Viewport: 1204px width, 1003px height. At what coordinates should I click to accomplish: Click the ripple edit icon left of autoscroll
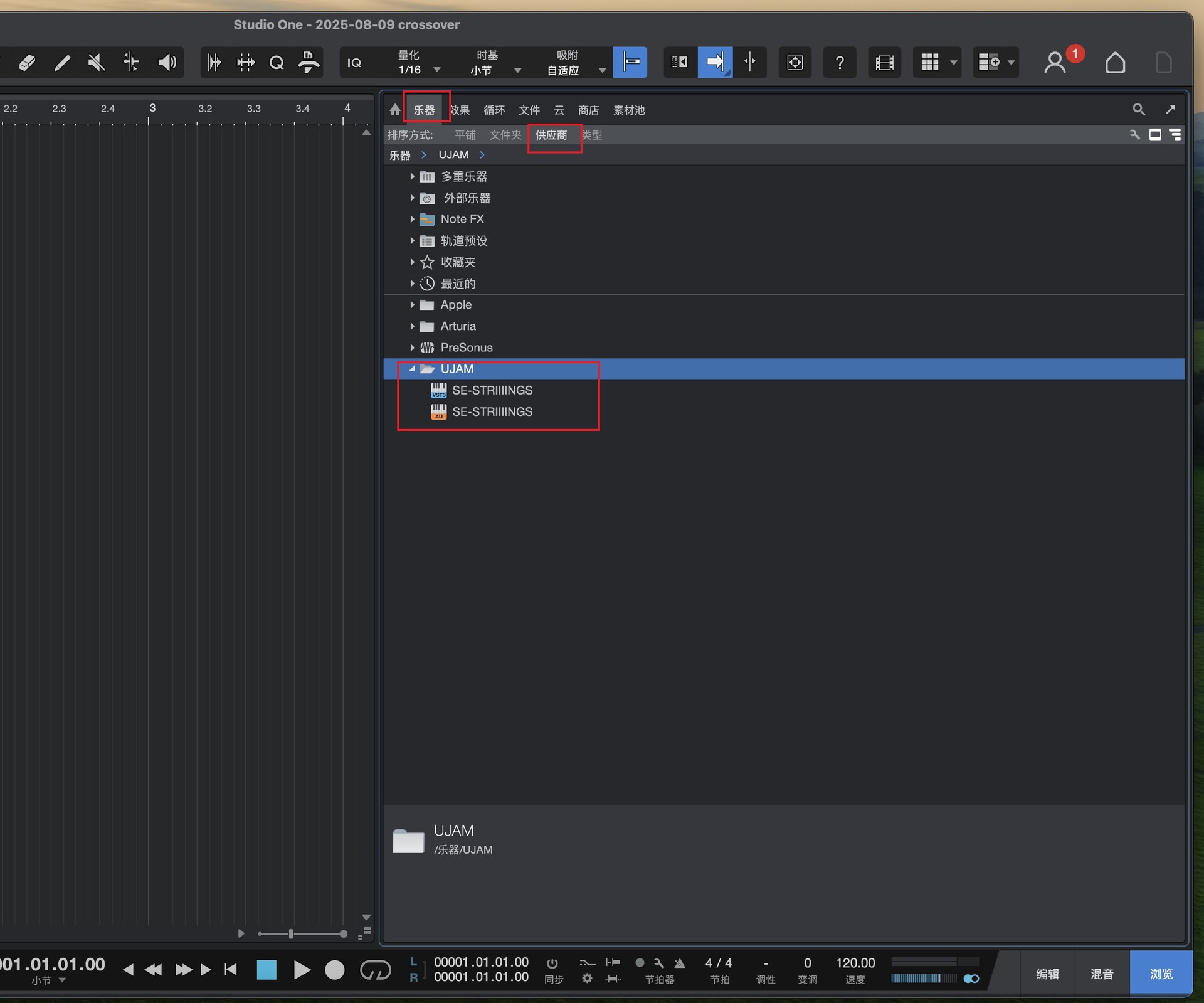[680, 62]
